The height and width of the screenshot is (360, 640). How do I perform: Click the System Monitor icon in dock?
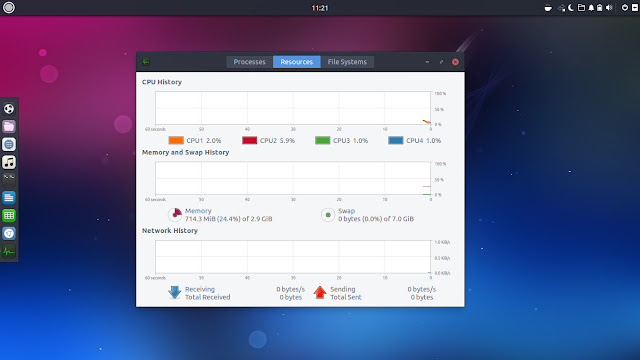[x=9, y=251]
